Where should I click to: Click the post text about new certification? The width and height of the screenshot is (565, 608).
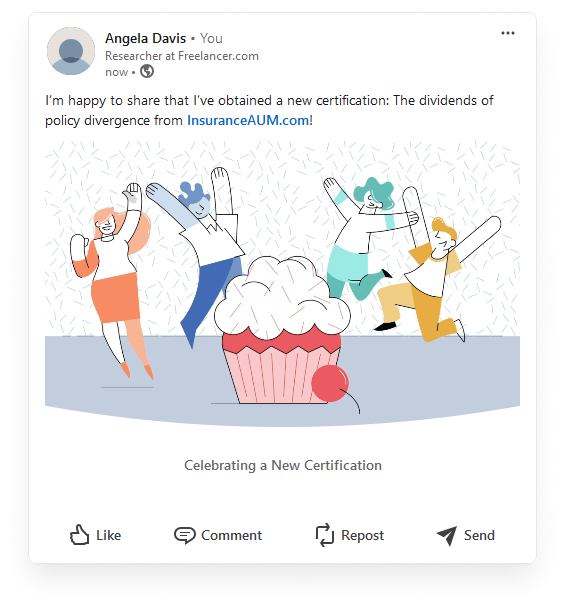[x=270, y=110]
